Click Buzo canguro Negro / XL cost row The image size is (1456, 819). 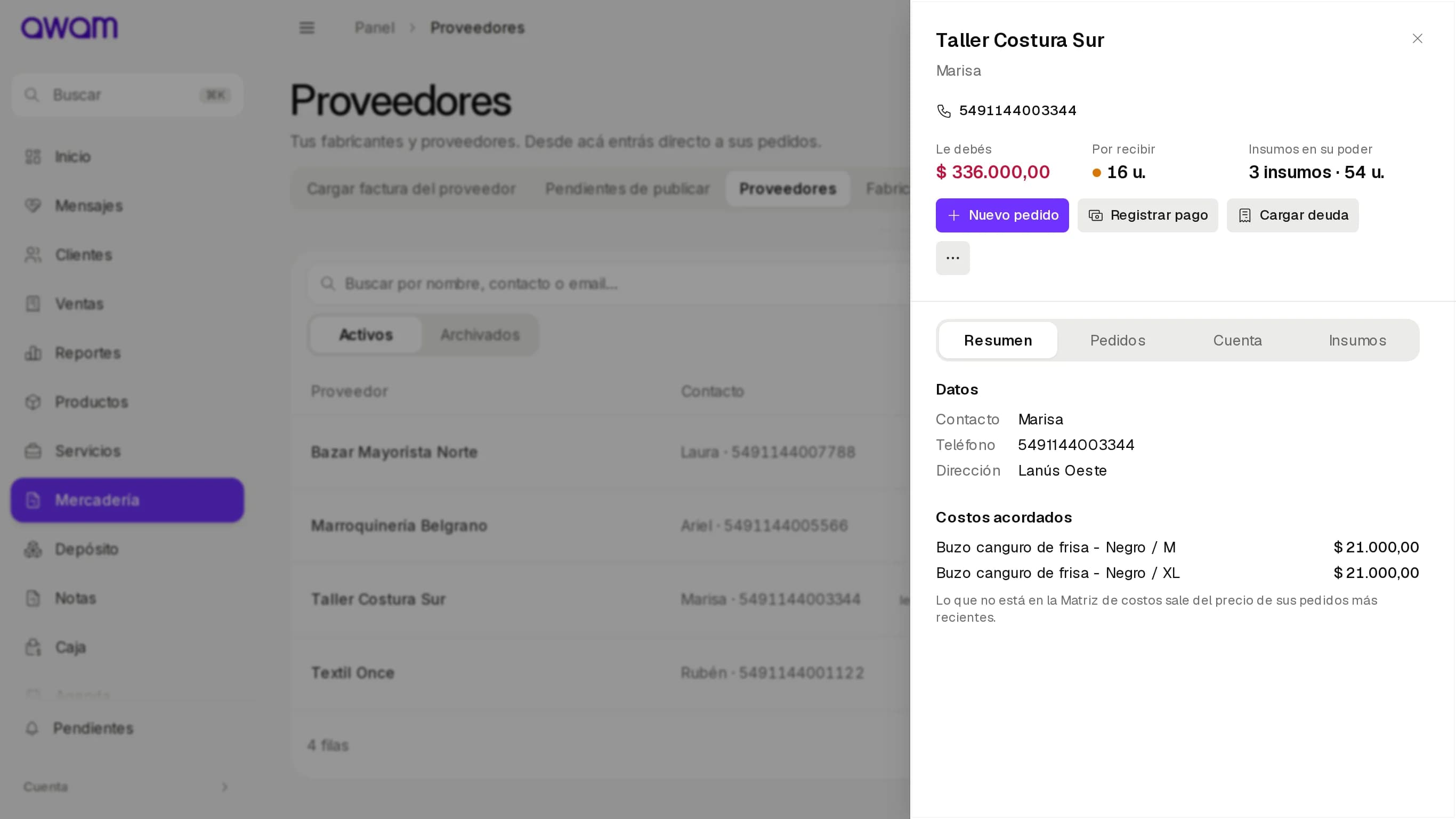tap(1177, 573)
